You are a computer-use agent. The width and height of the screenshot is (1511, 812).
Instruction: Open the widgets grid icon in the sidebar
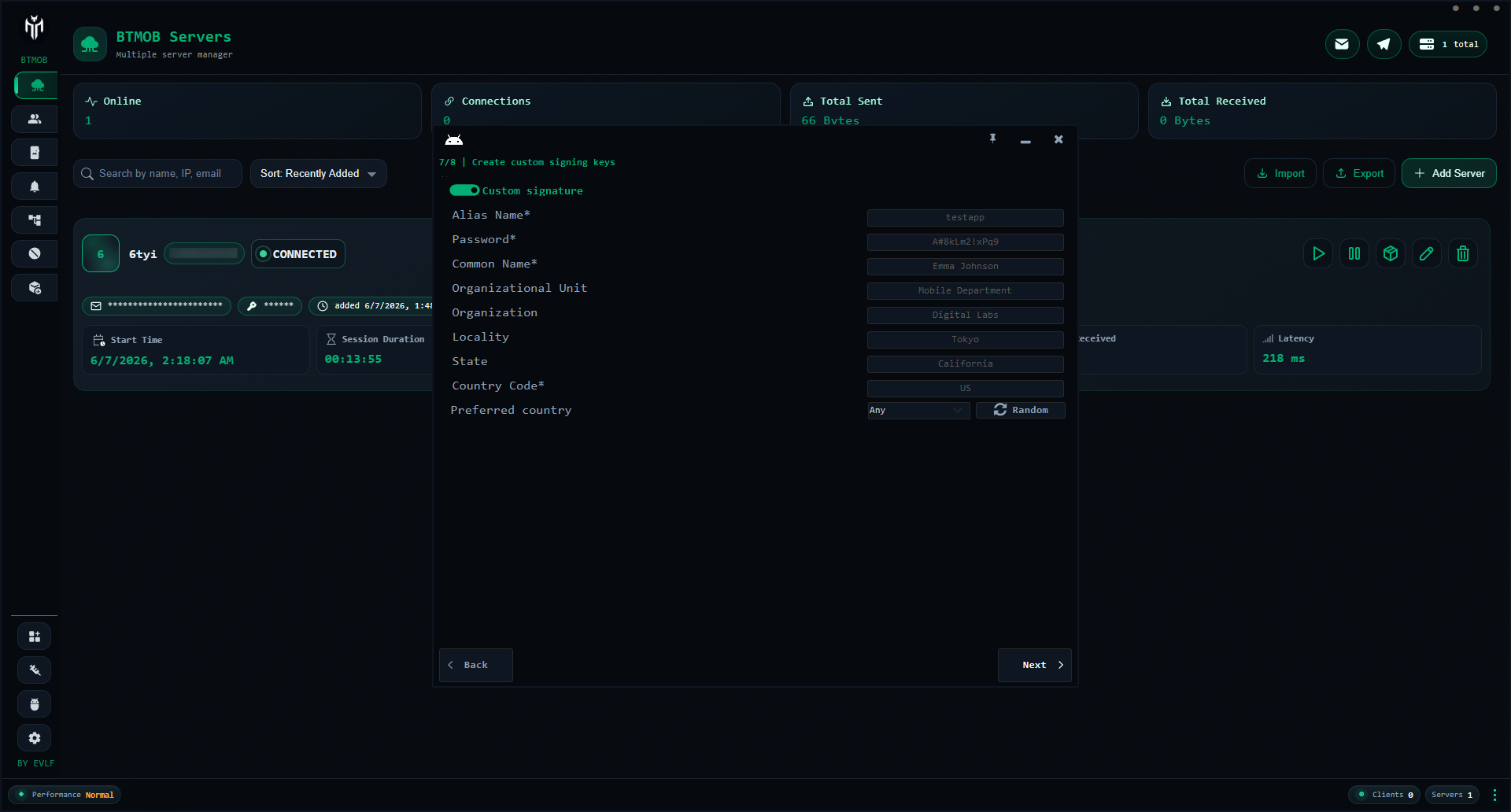35,637
